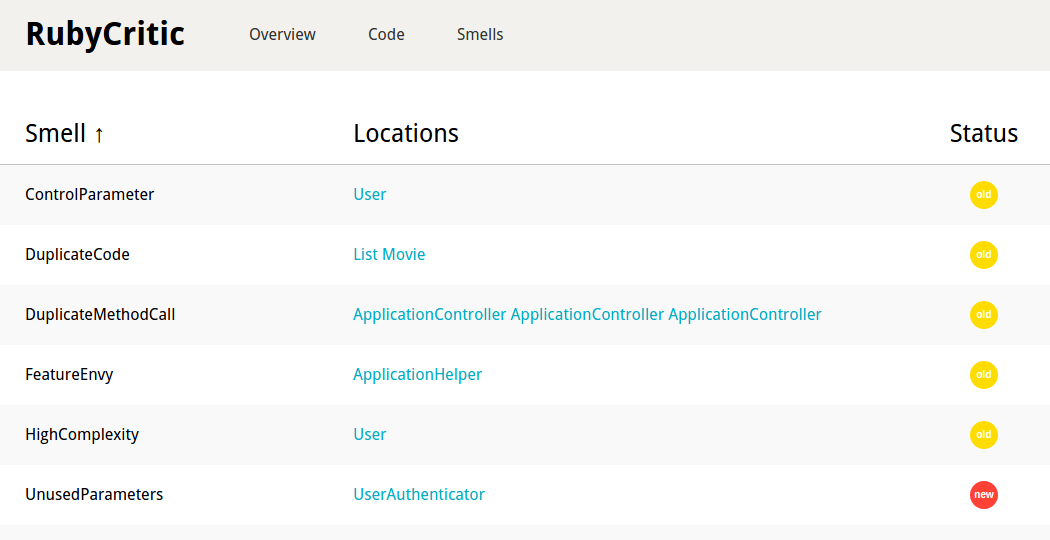Image resolution: width=1050 pixels, height=540 pixels.
Task: Go to the Code menu item
Action: (x=386, y=35)
